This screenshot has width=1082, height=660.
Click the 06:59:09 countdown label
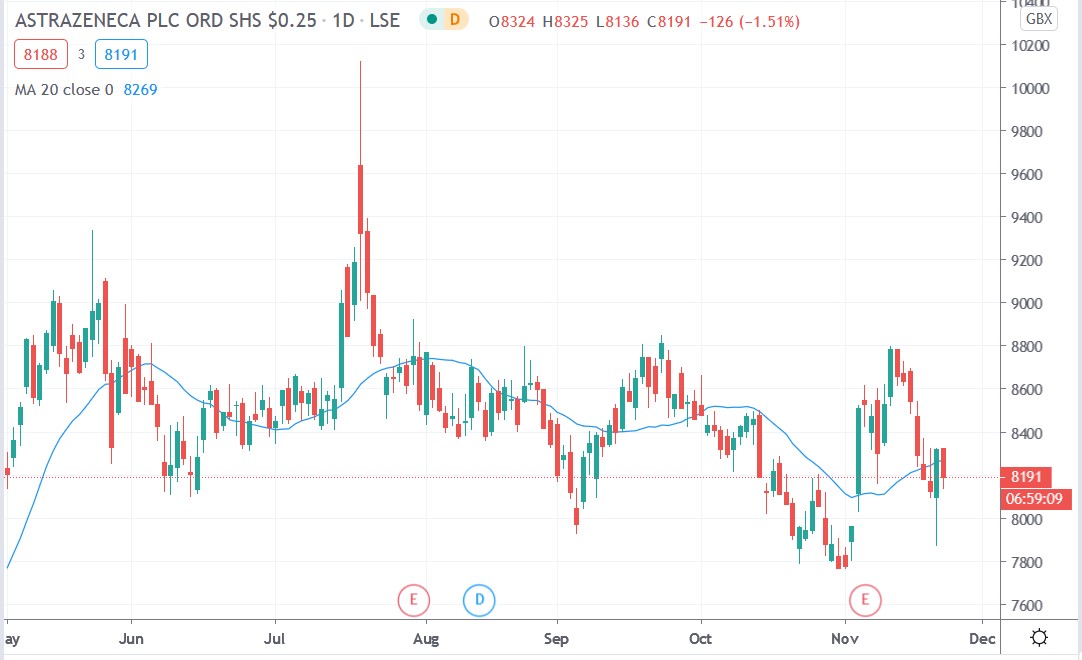[1034, 498]
